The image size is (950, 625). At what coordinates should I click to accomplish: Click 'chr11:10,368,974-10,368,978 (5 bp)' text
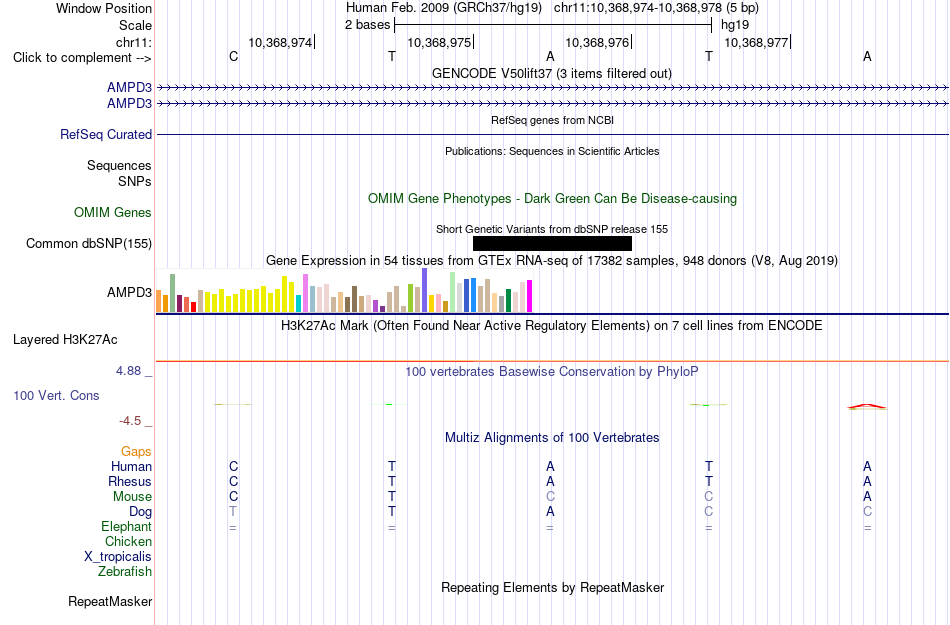coord(656,8)
